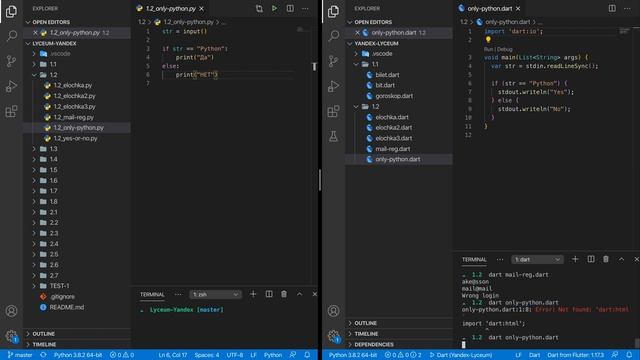640x360 pixels.
Task: Split Python editor to the right
Action: [x=290, y=8]
